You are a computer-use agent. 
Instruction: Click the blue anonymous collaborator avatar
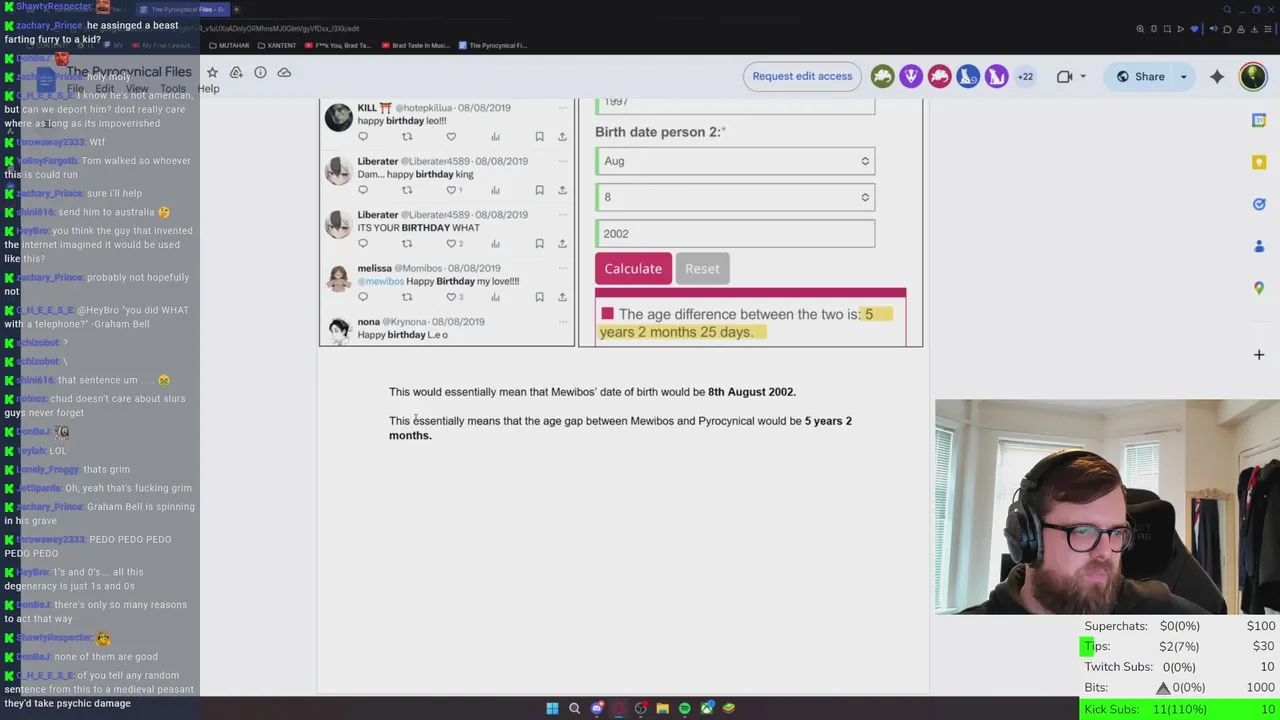[968, 76]
